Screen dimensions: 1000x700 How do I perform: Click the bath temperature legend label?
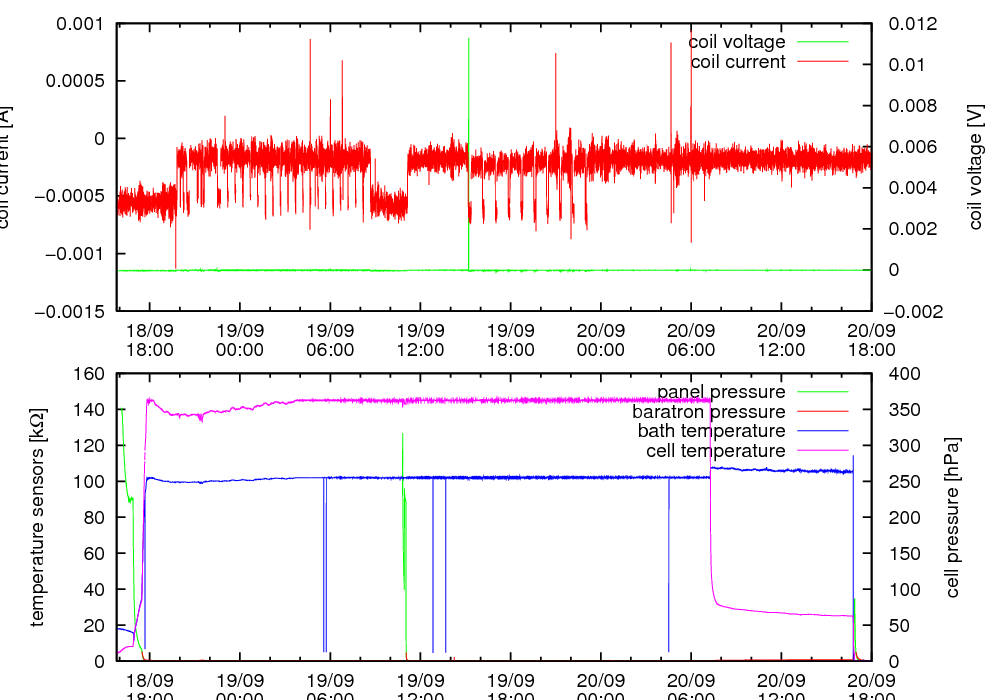711,431
